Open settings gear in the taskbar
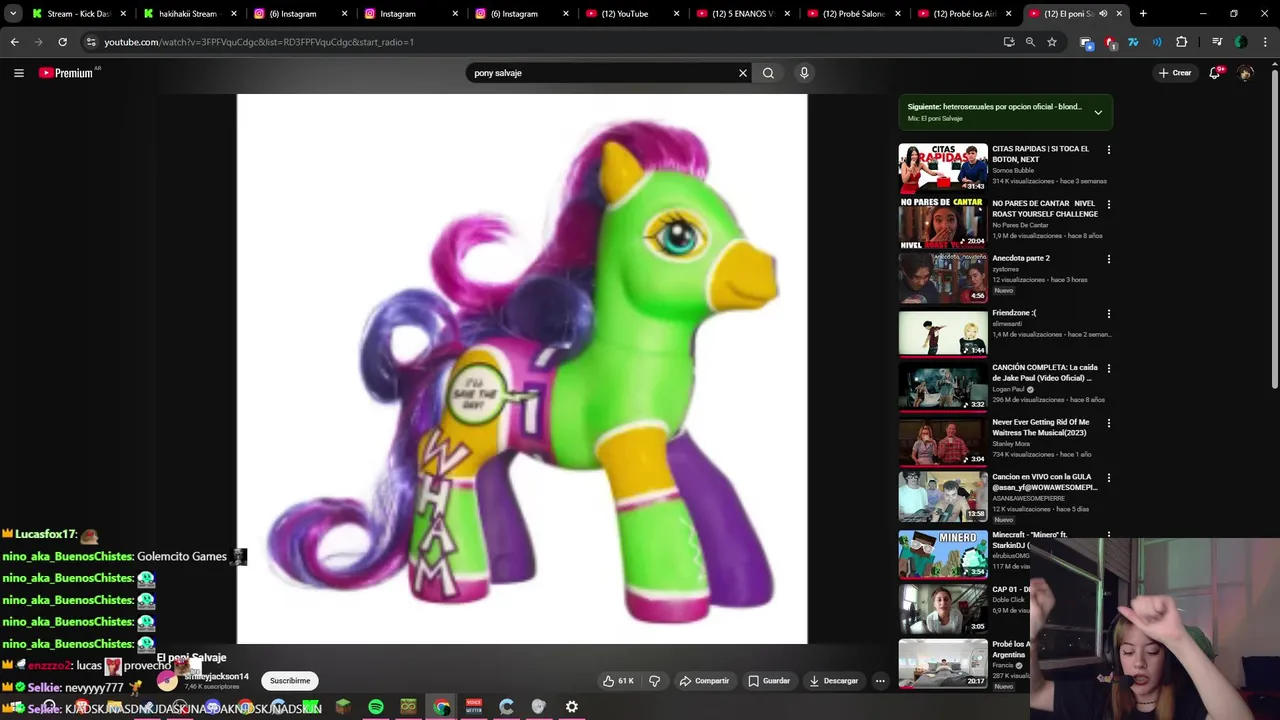Viewport: 1280px width, 720px height. (x=572, y=707)
